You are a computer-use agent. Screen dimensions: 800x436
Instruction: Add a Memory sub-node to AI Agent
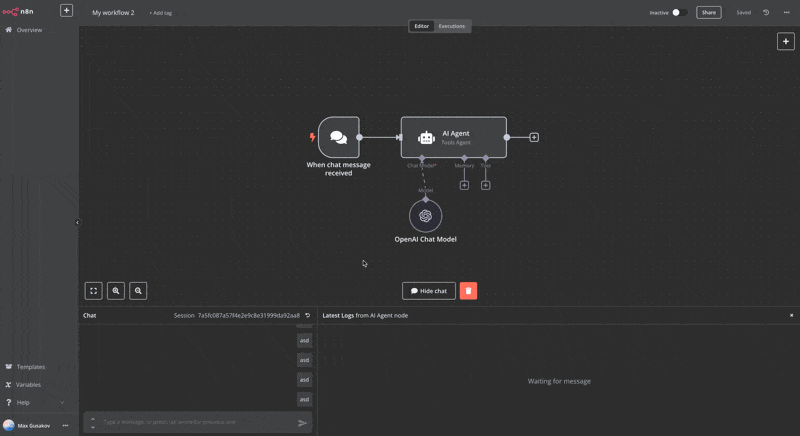(x=464, y=186)
